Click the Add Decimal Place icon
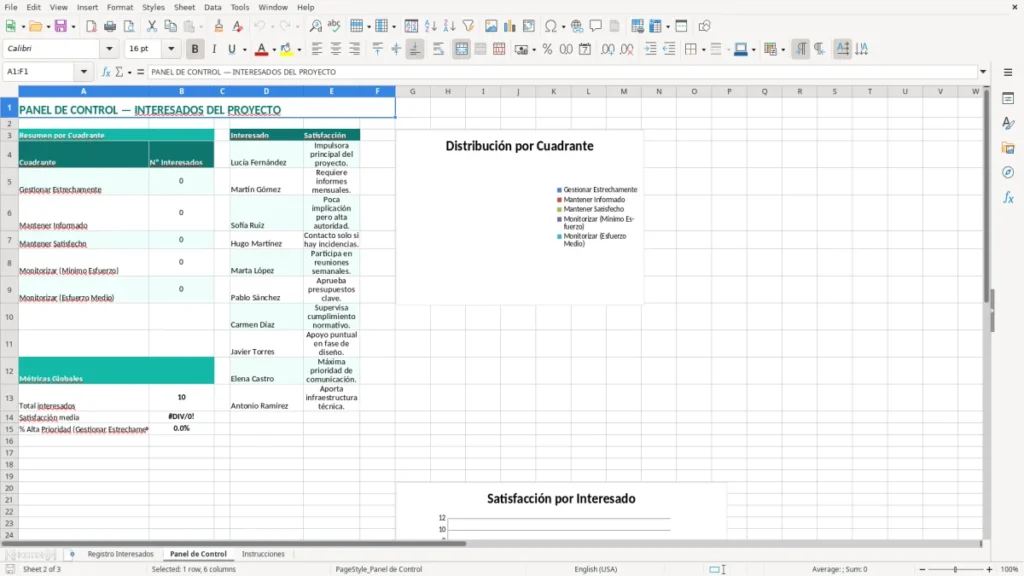This screenshot has height=576, width=1024. 607,49
